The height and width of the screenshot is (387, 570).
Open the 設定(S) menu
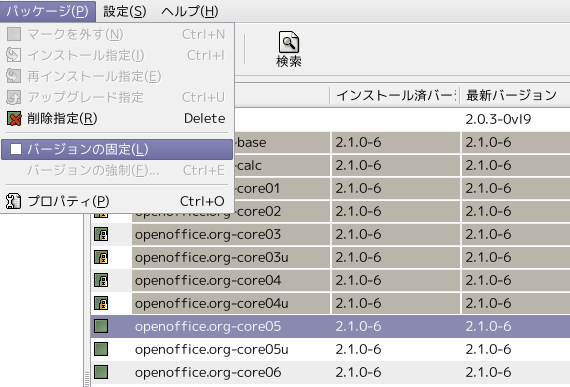(125, 11)
